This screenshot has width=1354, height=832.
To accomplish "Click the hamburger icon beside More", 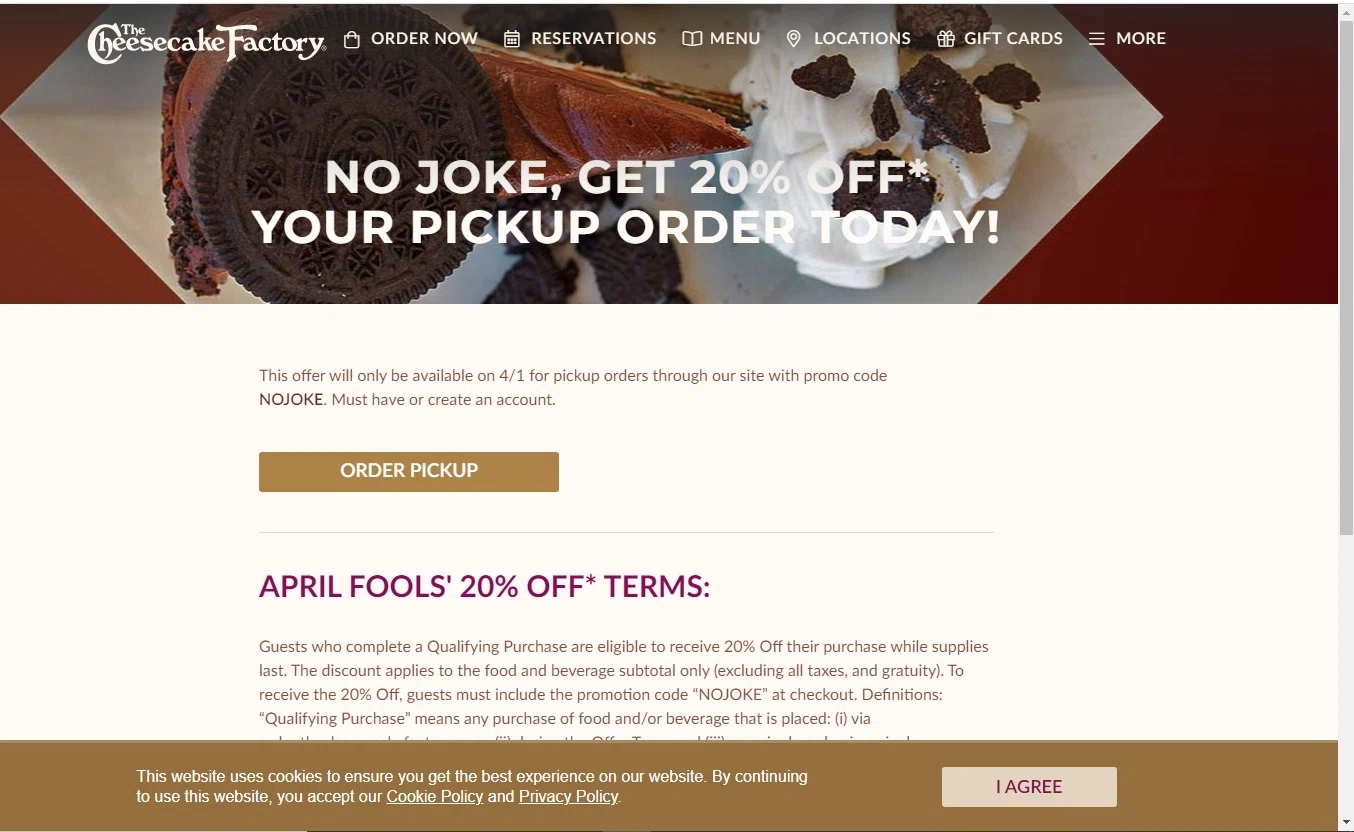I will click(1097, 39).
